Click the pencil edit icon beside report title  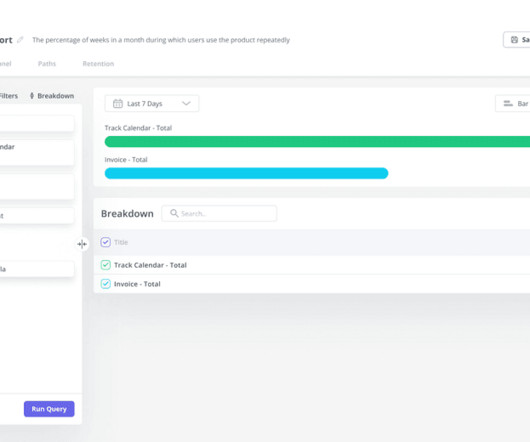tap(20, 40)
